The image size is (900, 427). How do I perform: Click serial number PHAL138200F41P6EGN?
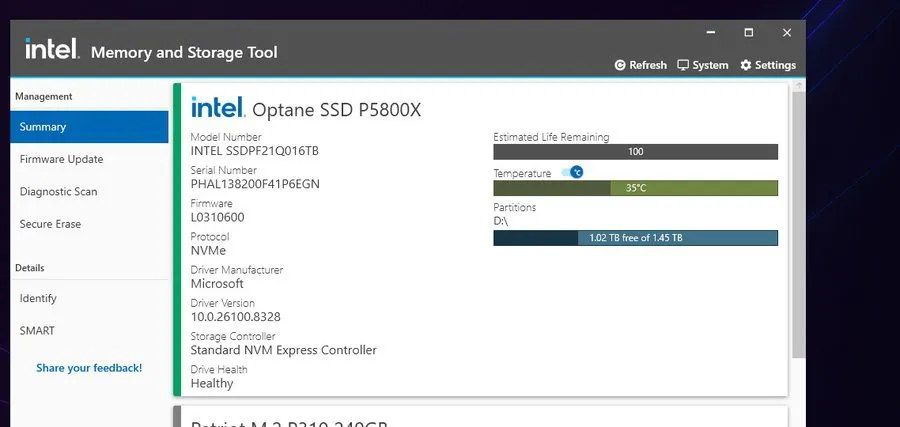pos(255,184)
